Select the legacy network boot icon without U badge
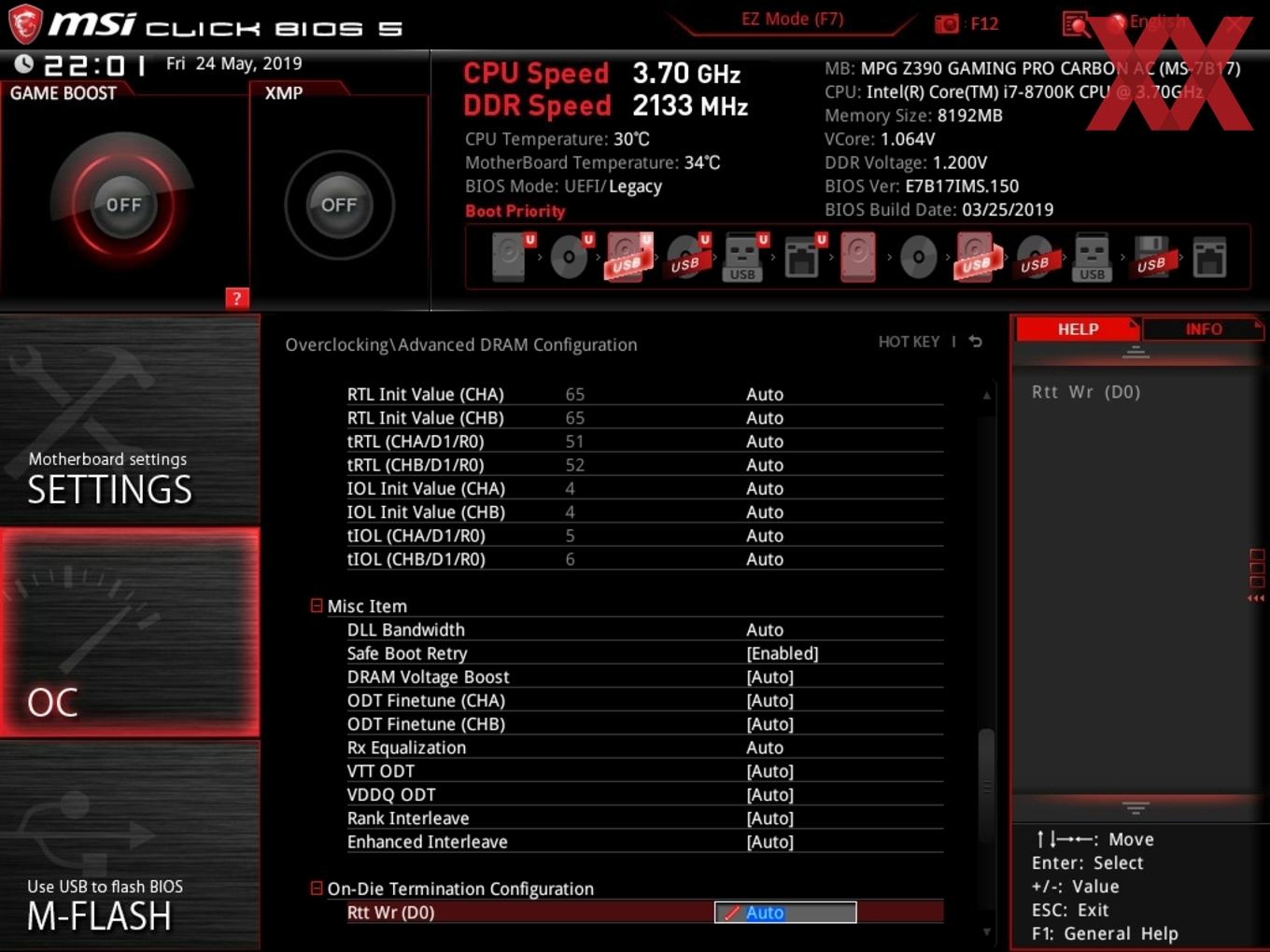This screenshot has width=1270, height=952. point(1209,257)
